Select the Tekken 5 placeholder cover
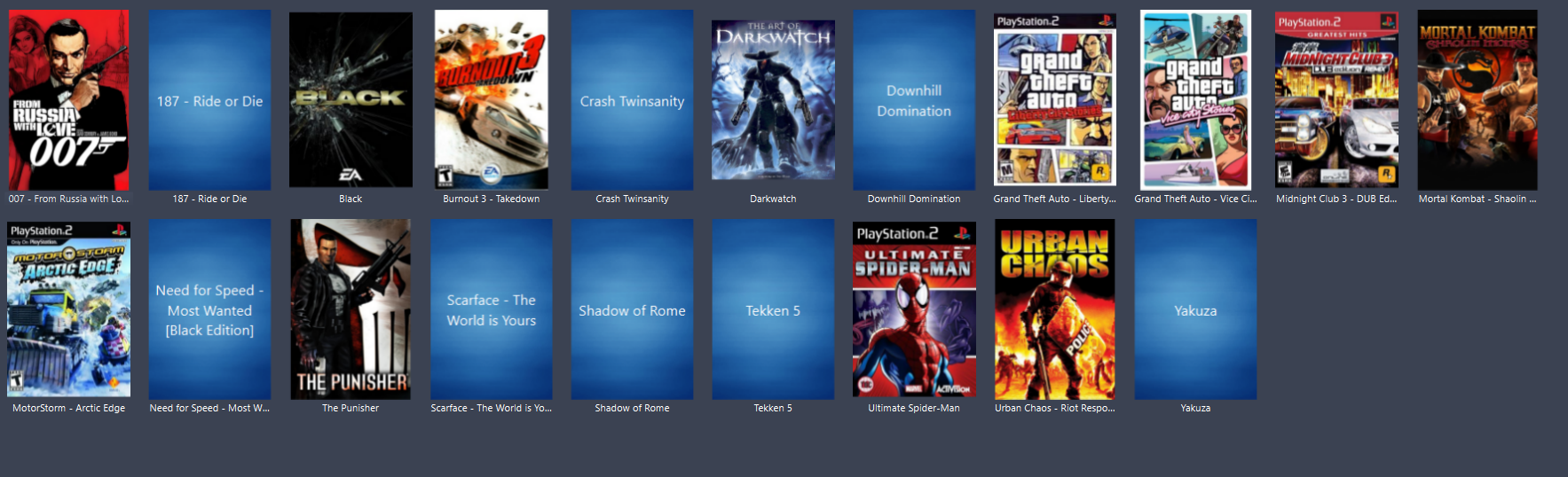Screen dimensions: 1568x477 pyautogui.click(x=773, y=309)
